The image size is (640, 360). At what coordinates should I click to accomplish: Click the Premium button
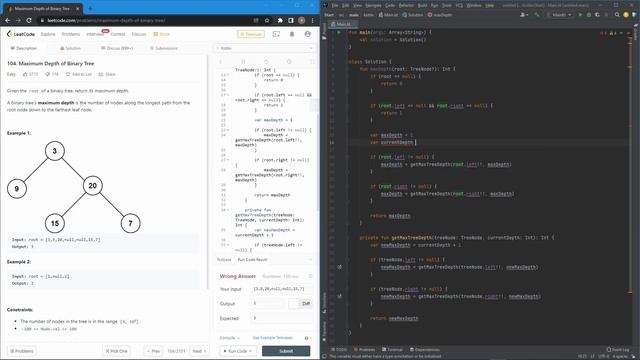tap(251, 34)
